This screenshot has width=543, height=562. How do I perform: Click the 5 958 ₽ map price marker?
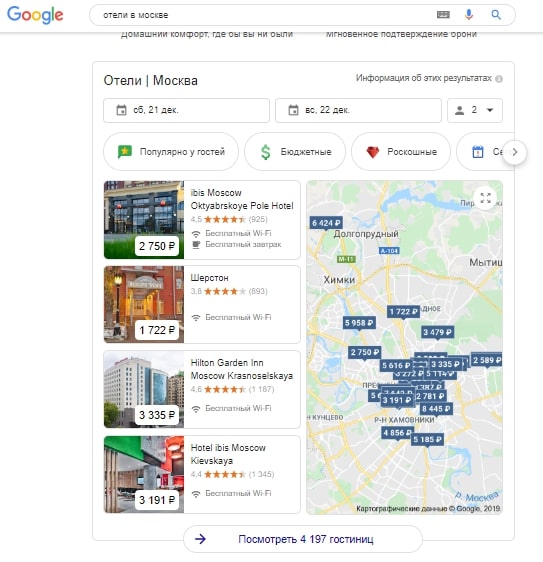click(x=359, y=323)
